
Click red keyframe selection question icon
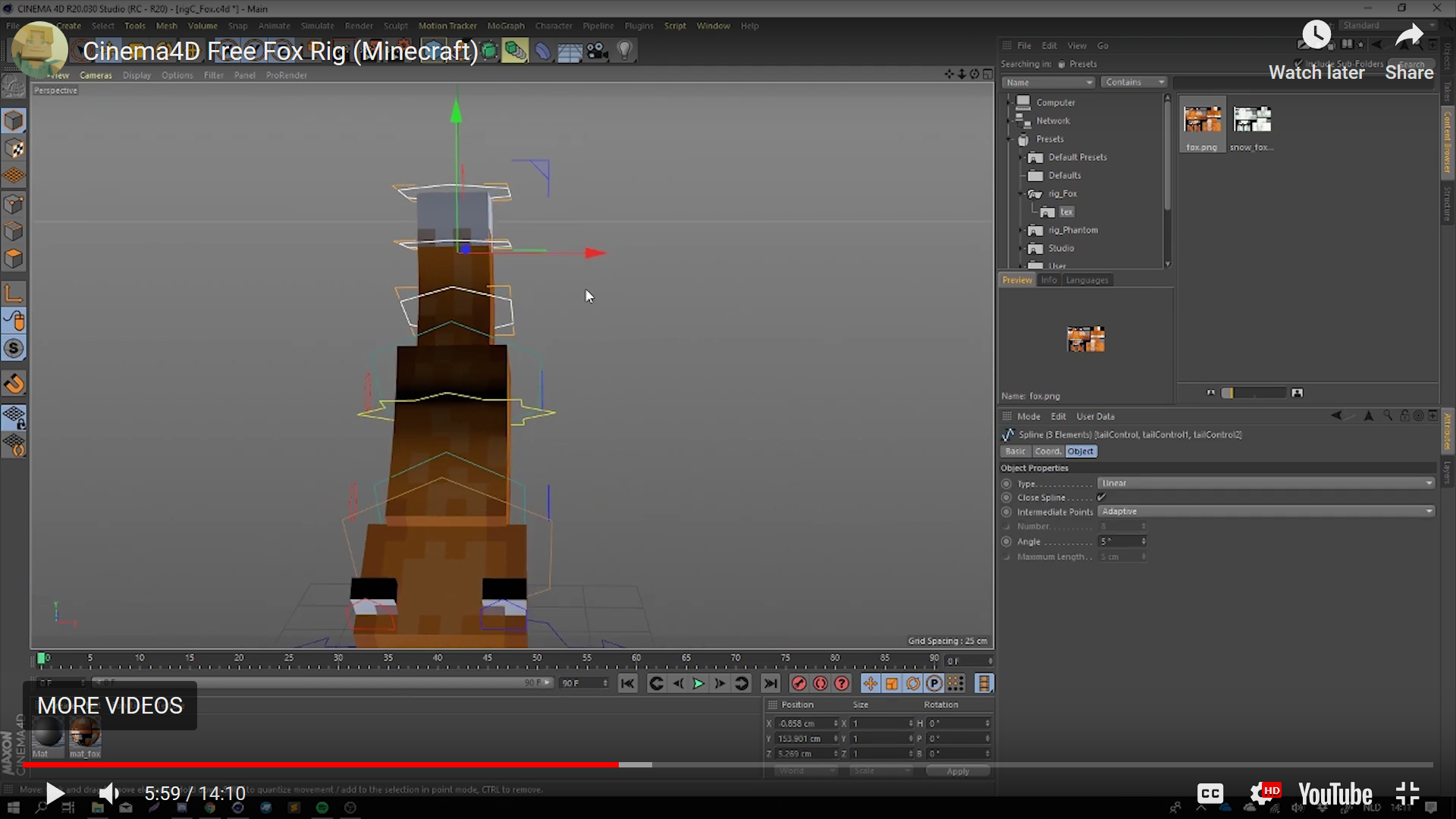point(842,683)
